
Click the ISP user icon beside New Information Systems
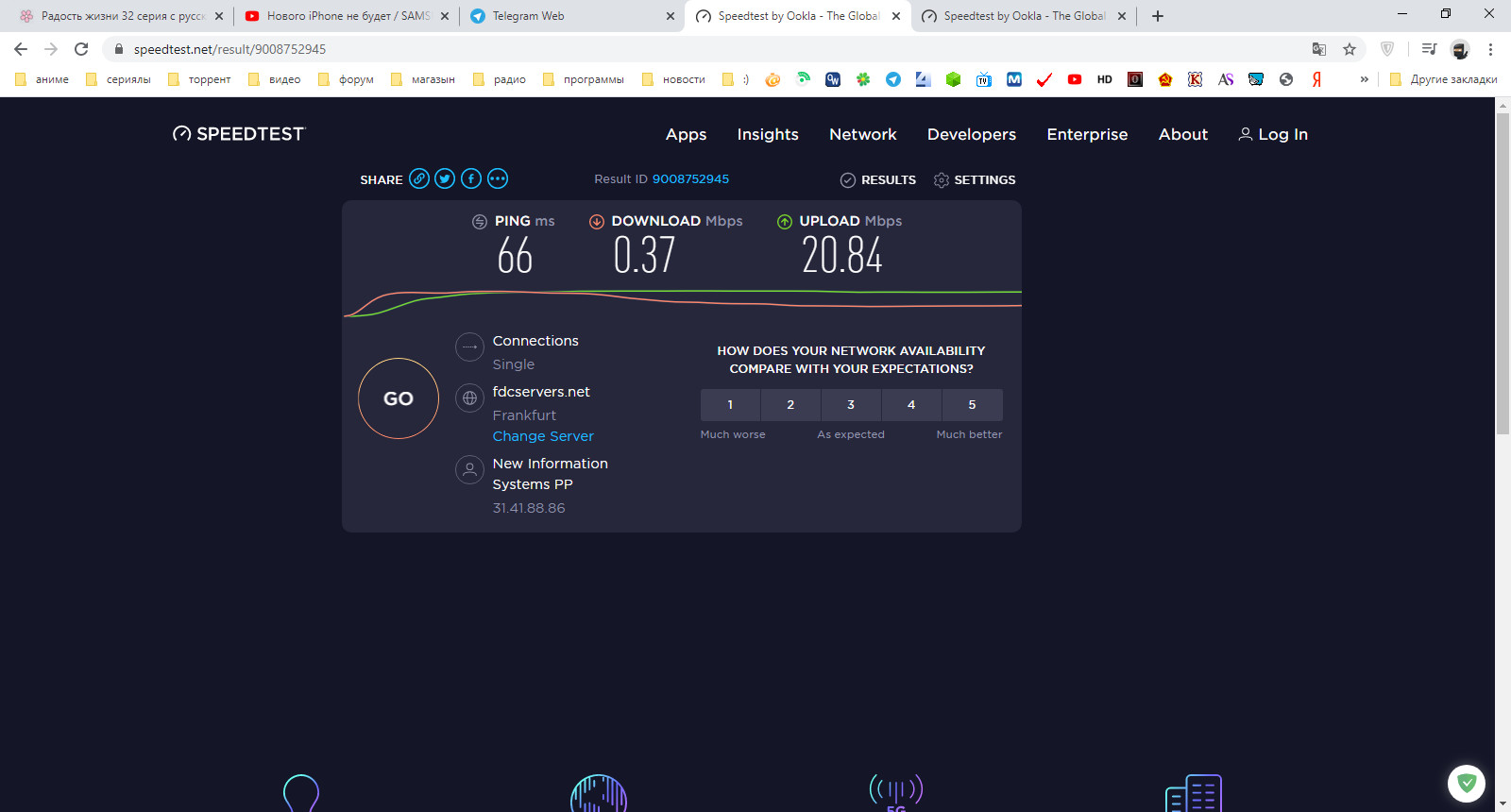pos(469,469)
